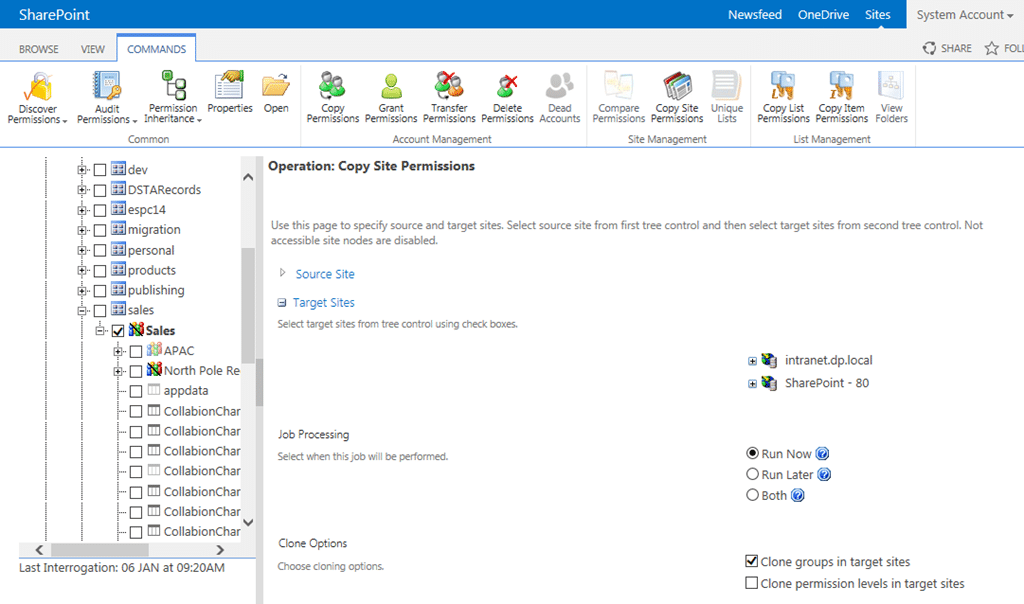The width and height of the screenshot is (1024, 604).
Task: Switch to the VIEW tab
Action: tap(93, 49)
